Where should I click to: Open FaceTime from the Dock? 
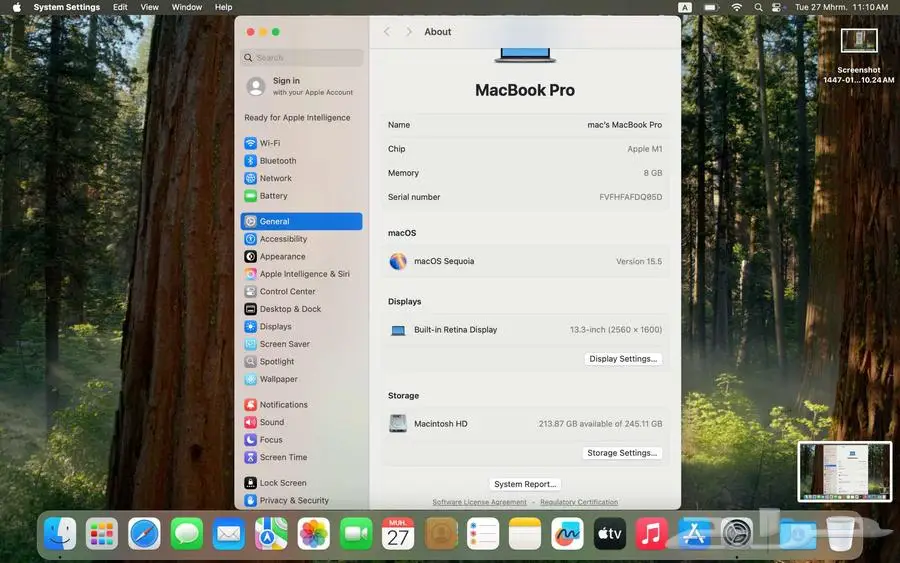pos(356,534)
